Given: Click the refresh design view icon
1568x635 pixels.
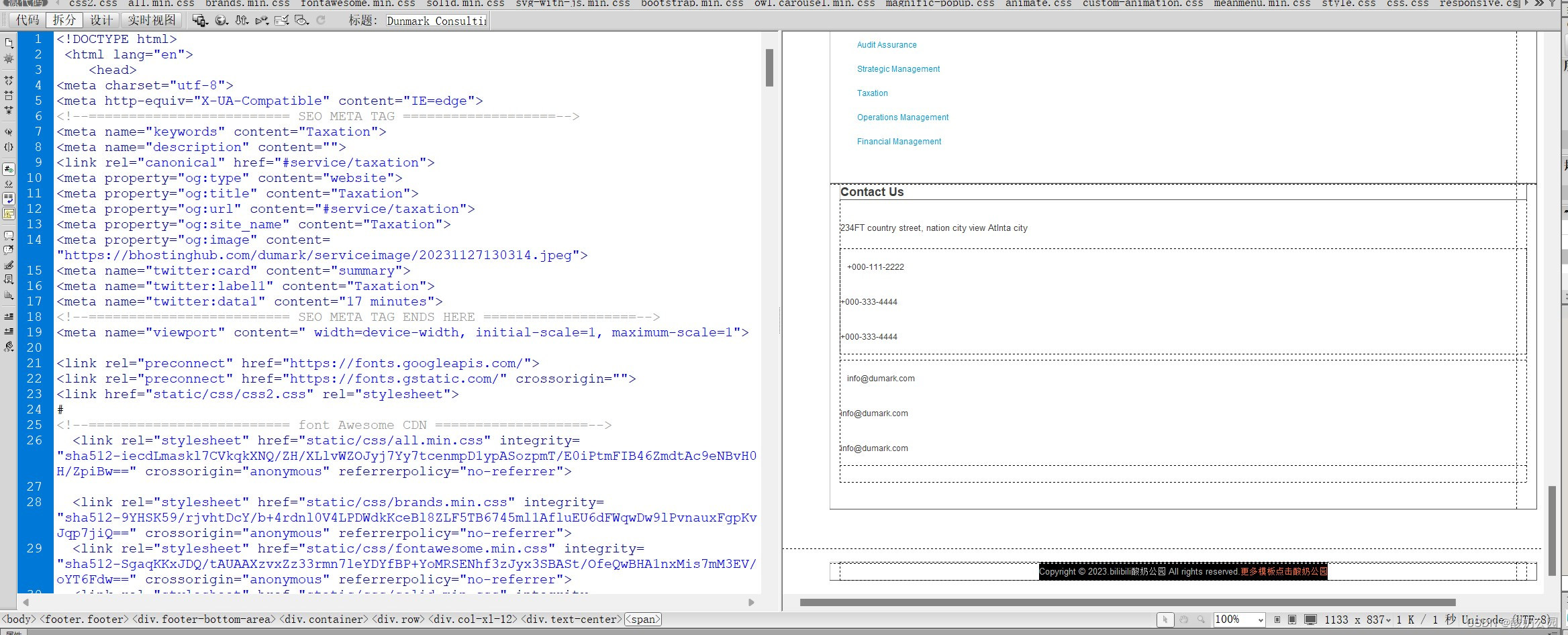Looking at the screenshot, I should tap(321, 20).
